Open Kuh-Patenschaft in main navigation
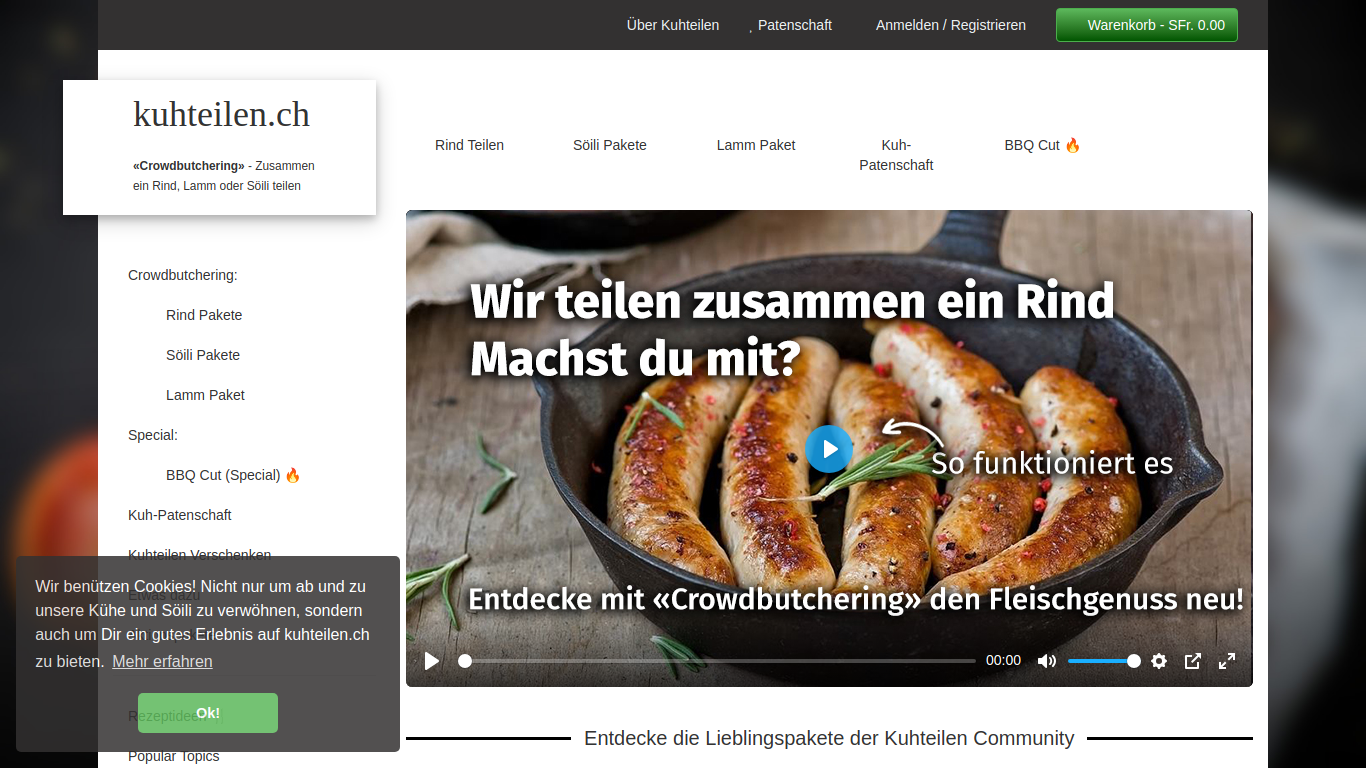 click(896, 155)
